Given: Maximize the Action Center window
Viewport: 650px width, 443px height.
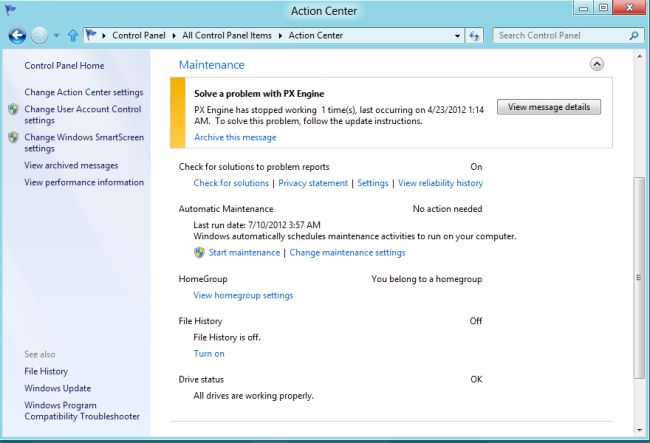Looking at the screenshot, I should pos(603,8).
